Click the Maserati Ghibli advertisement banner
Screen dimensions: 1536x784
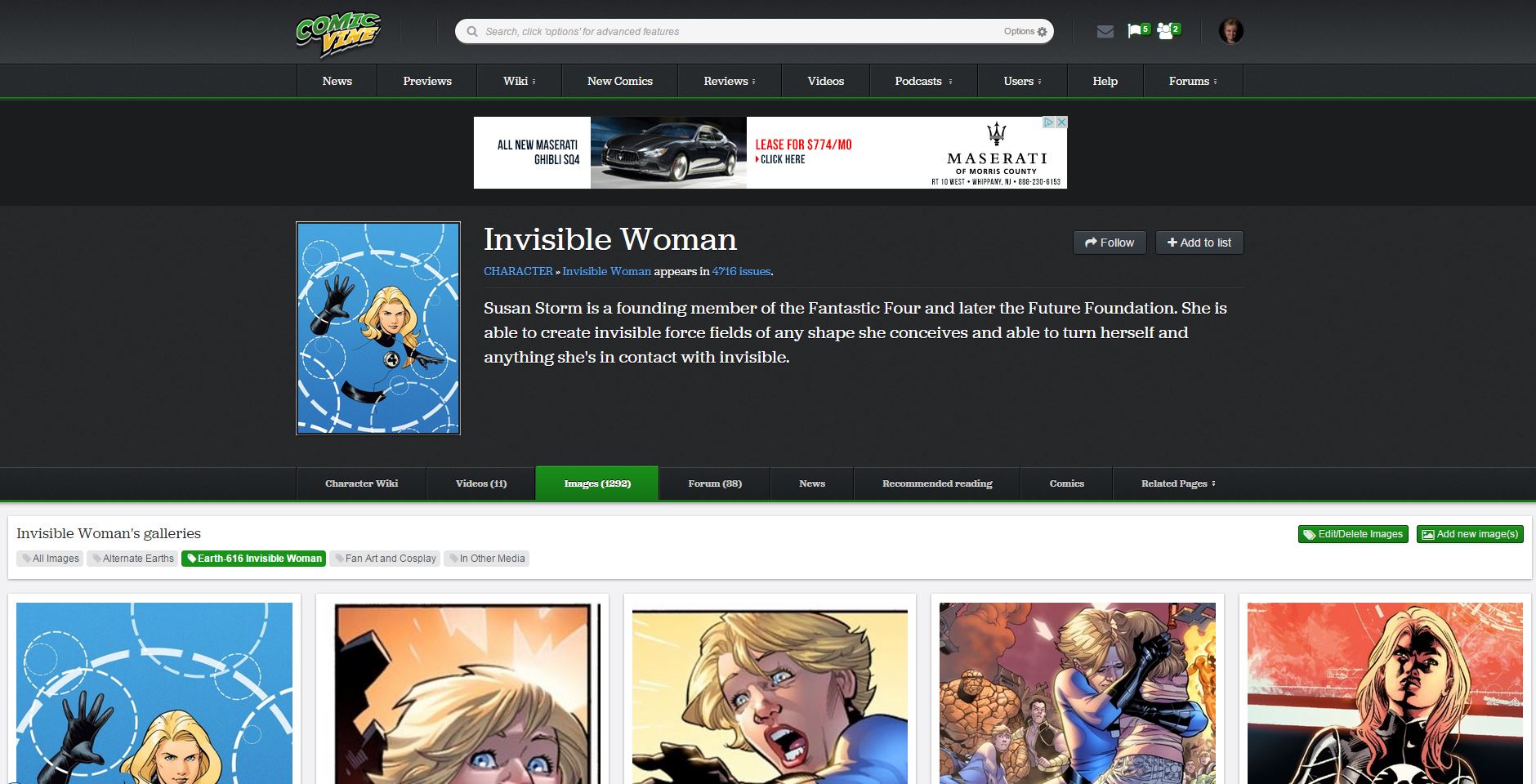(770, 153)
